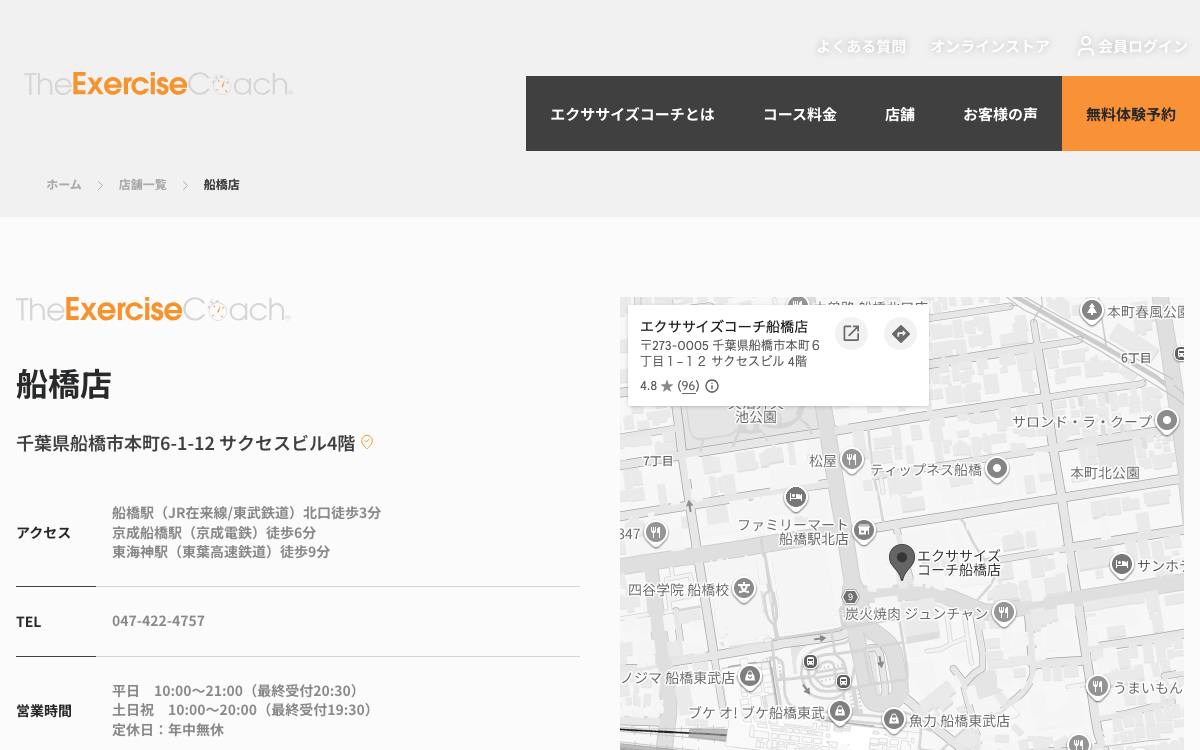This screenshot has width=1200, height=750.
Task: Open よくある質問 link
Action: point(861,46)
